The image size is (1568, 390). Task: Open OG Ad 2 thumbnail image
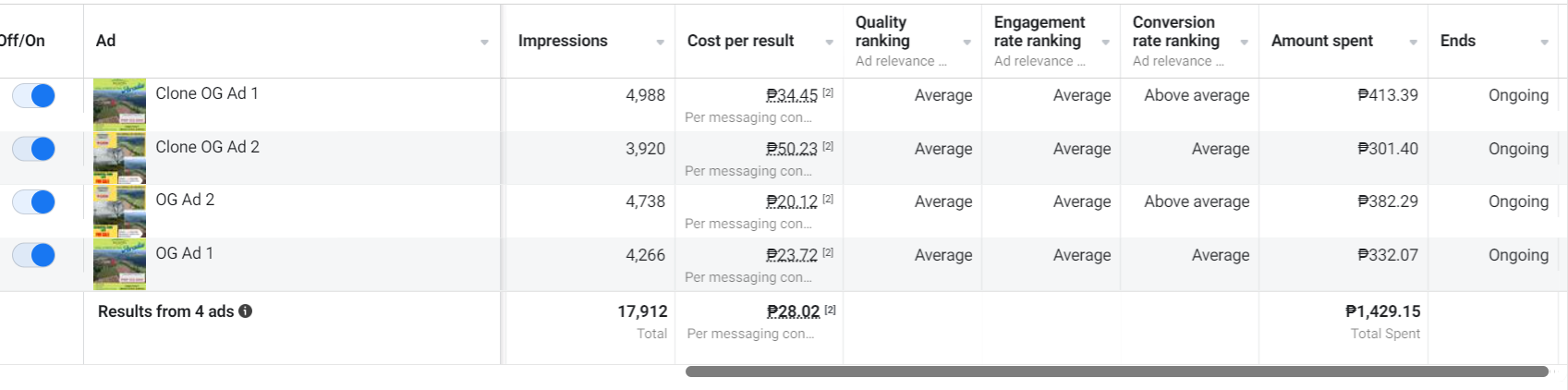(119, 211)
